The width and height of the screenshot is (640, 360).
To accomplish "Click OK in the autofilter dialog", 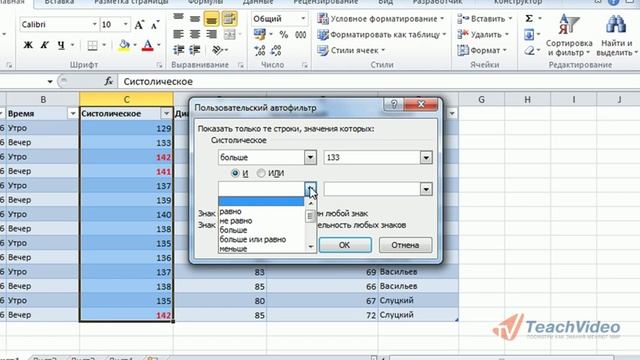I will (345, 245).
